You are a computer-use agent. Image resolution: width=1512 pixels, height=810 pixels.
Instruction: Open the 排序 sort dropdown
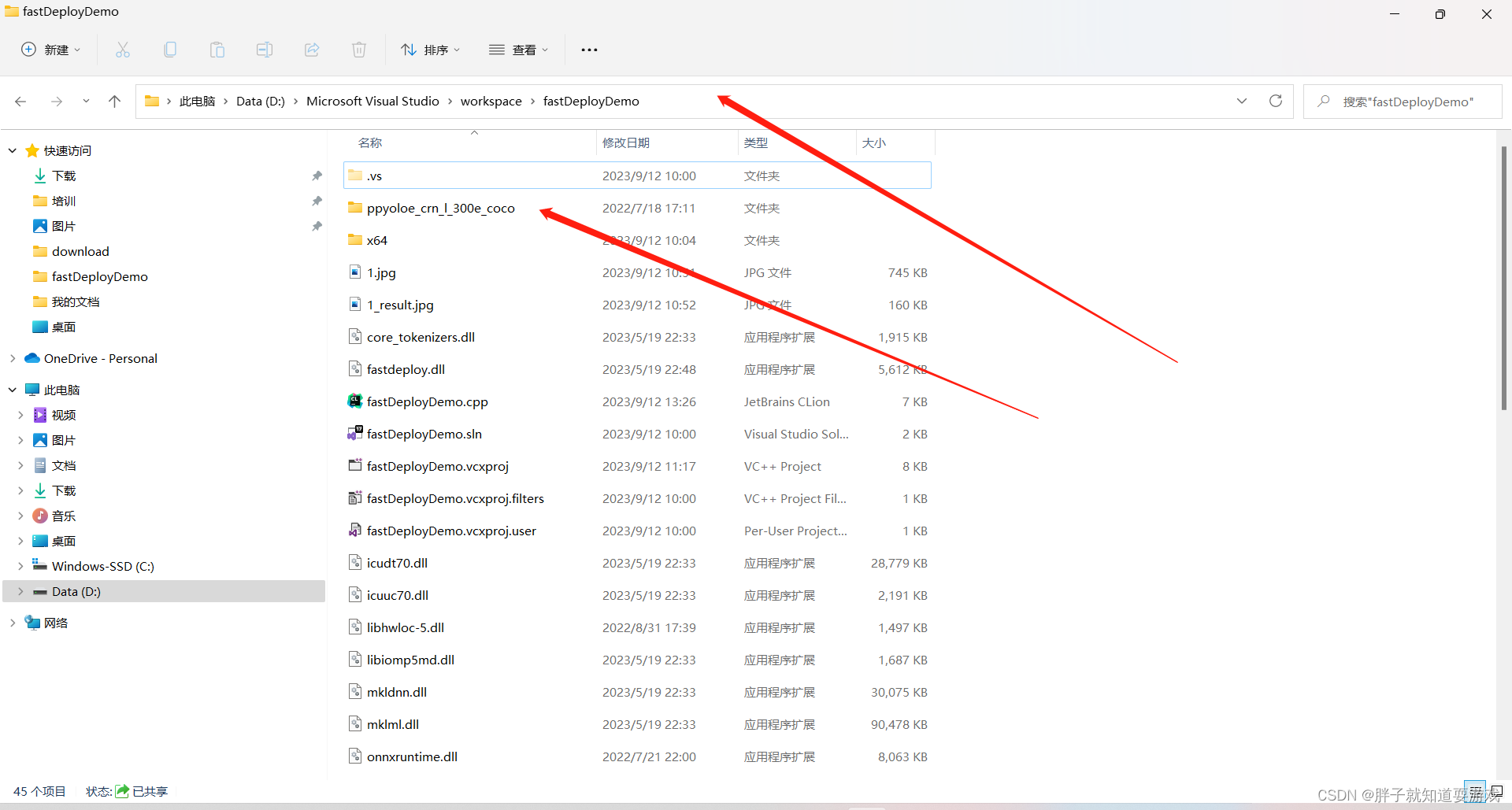(430, 49)
